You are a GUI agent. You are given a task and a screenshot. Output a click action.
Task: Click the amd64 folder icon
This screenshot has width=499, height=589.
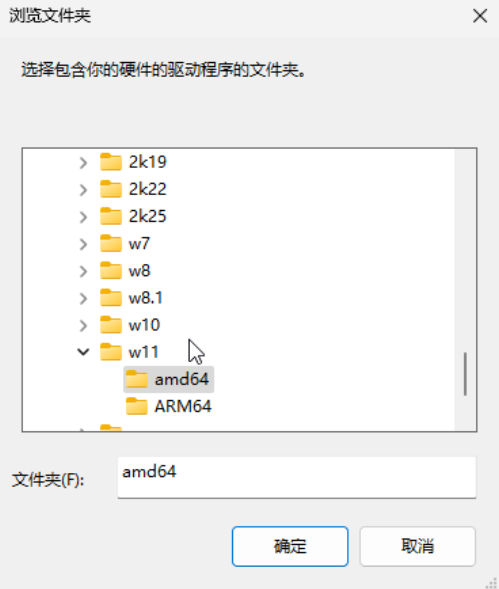point(136,379)
